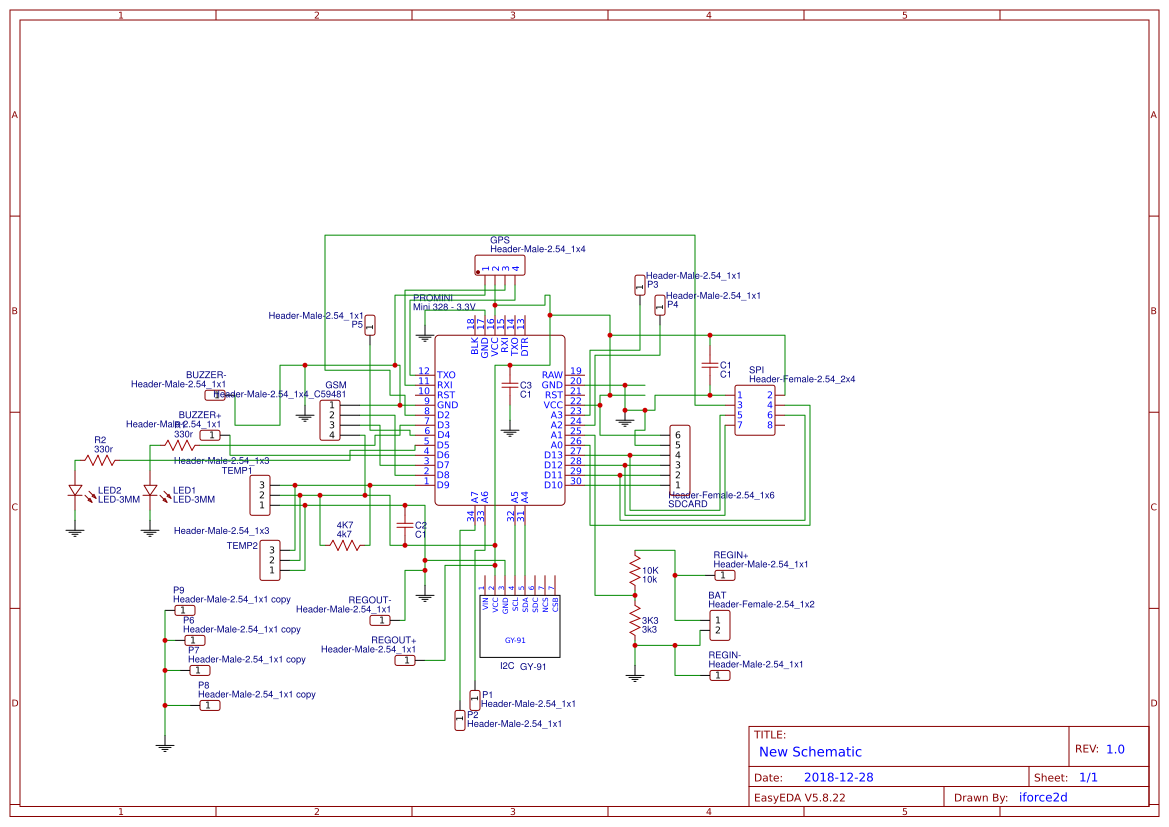Select the GPS header symbol
Screen dimensions: 1169x827
498,263
